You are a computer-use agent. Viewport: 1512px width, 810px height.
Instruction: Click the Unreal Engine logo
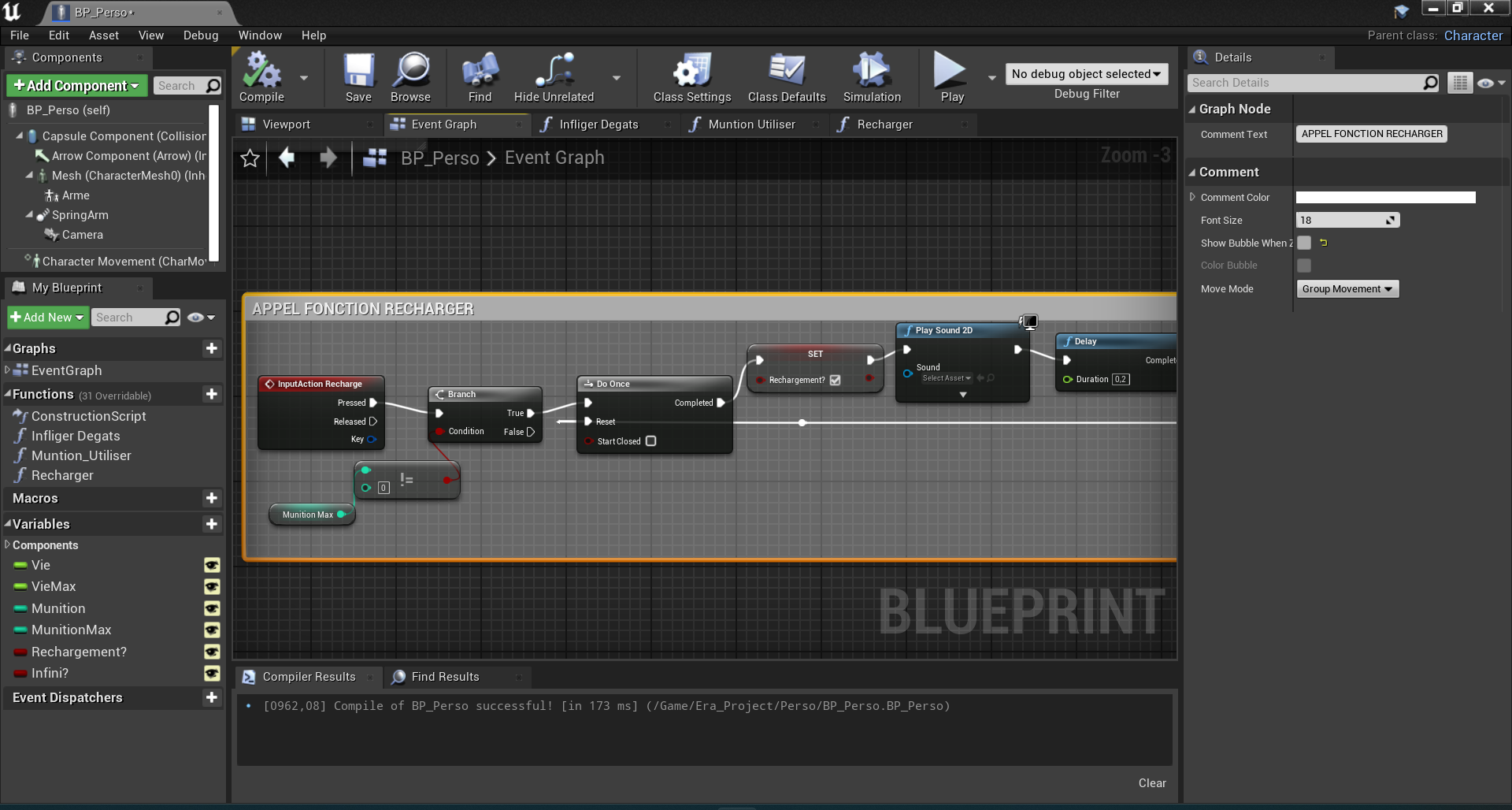coord(13,11)
